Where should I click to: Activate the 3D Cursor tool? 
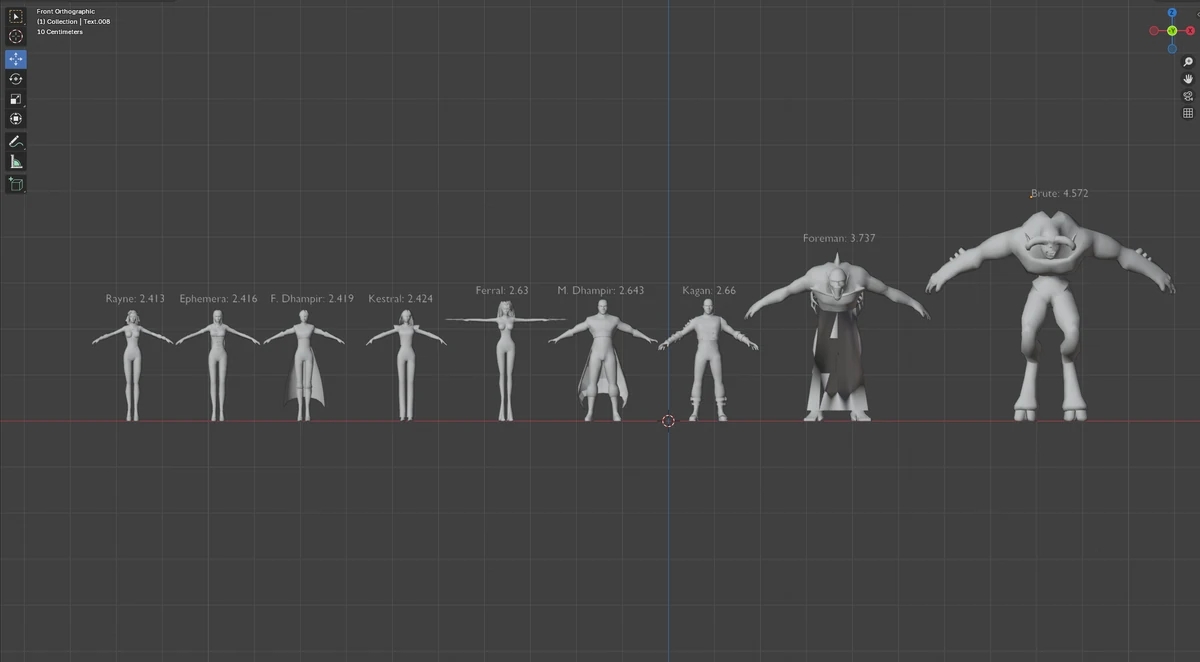point(16,37)
